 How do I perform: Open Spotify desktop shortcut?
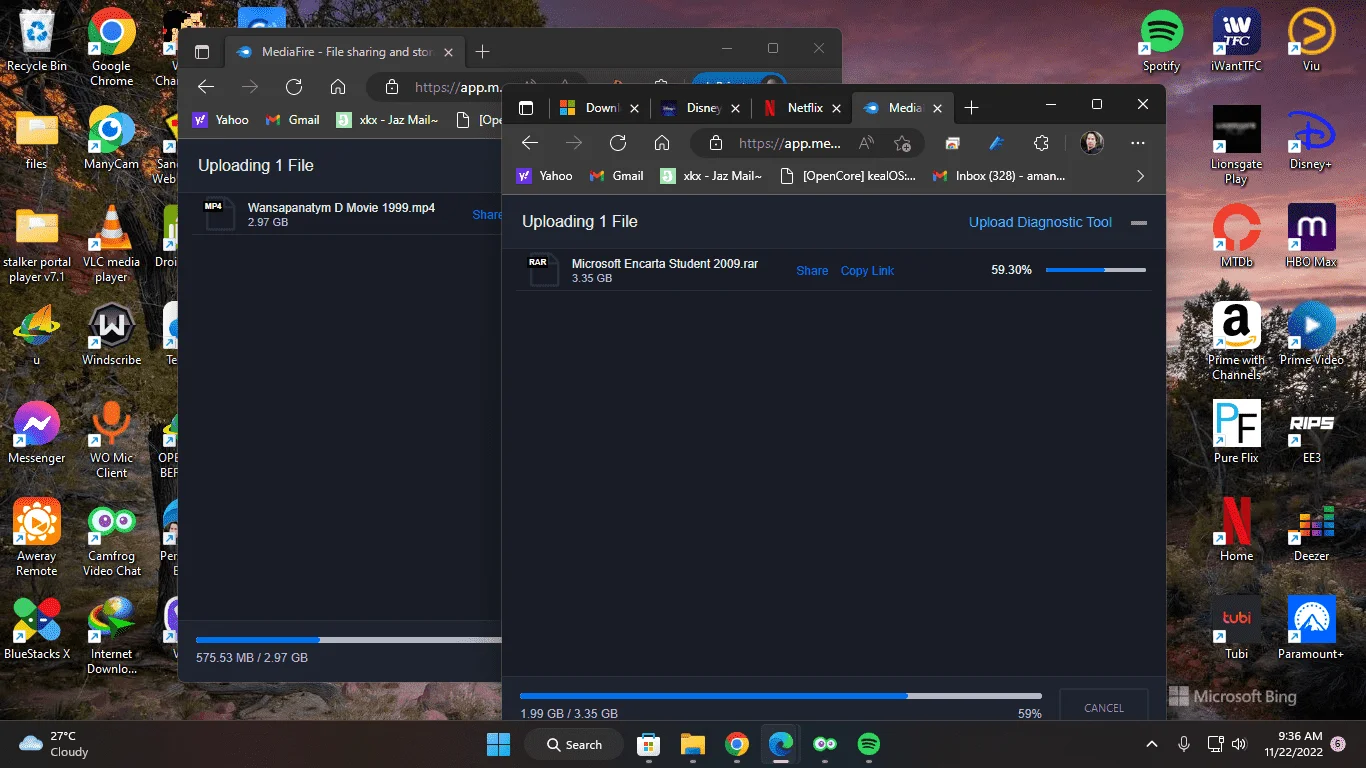point(1161,41)
